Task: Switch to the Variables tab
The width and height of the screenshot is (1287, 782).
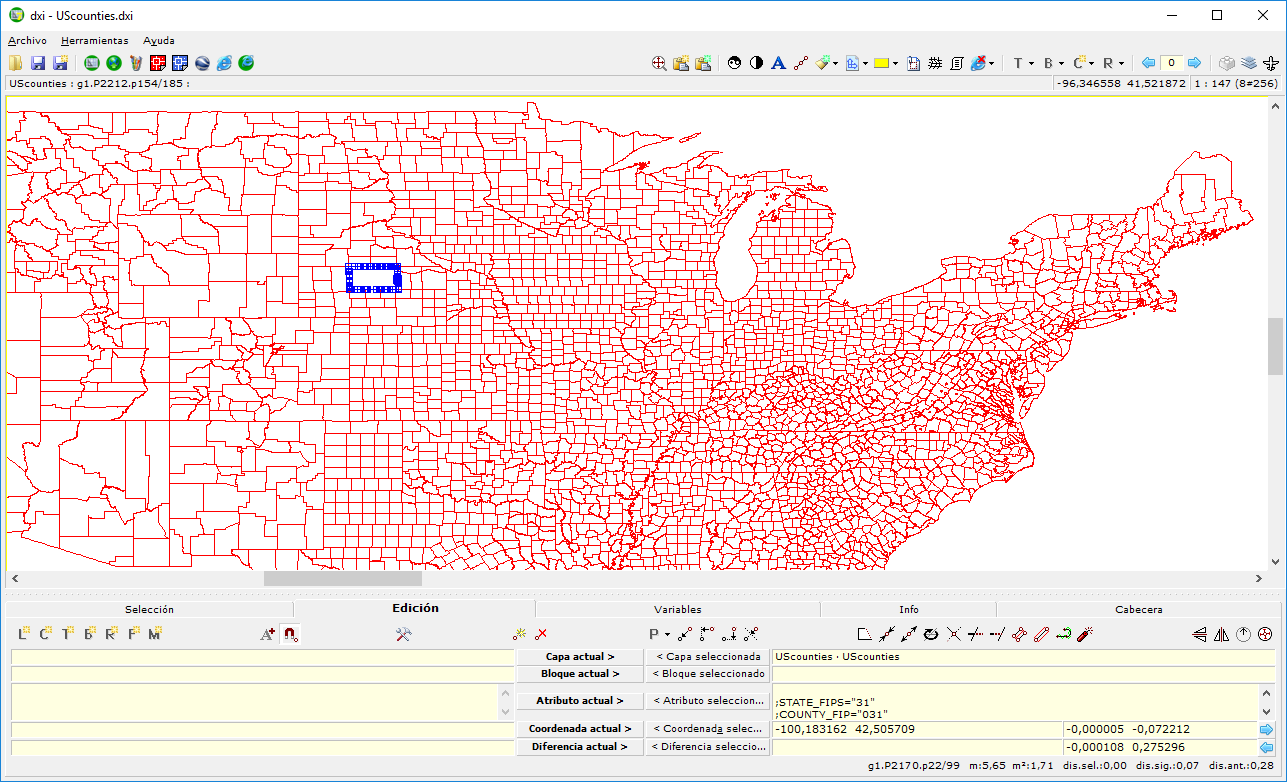Action: coord(677,609)
